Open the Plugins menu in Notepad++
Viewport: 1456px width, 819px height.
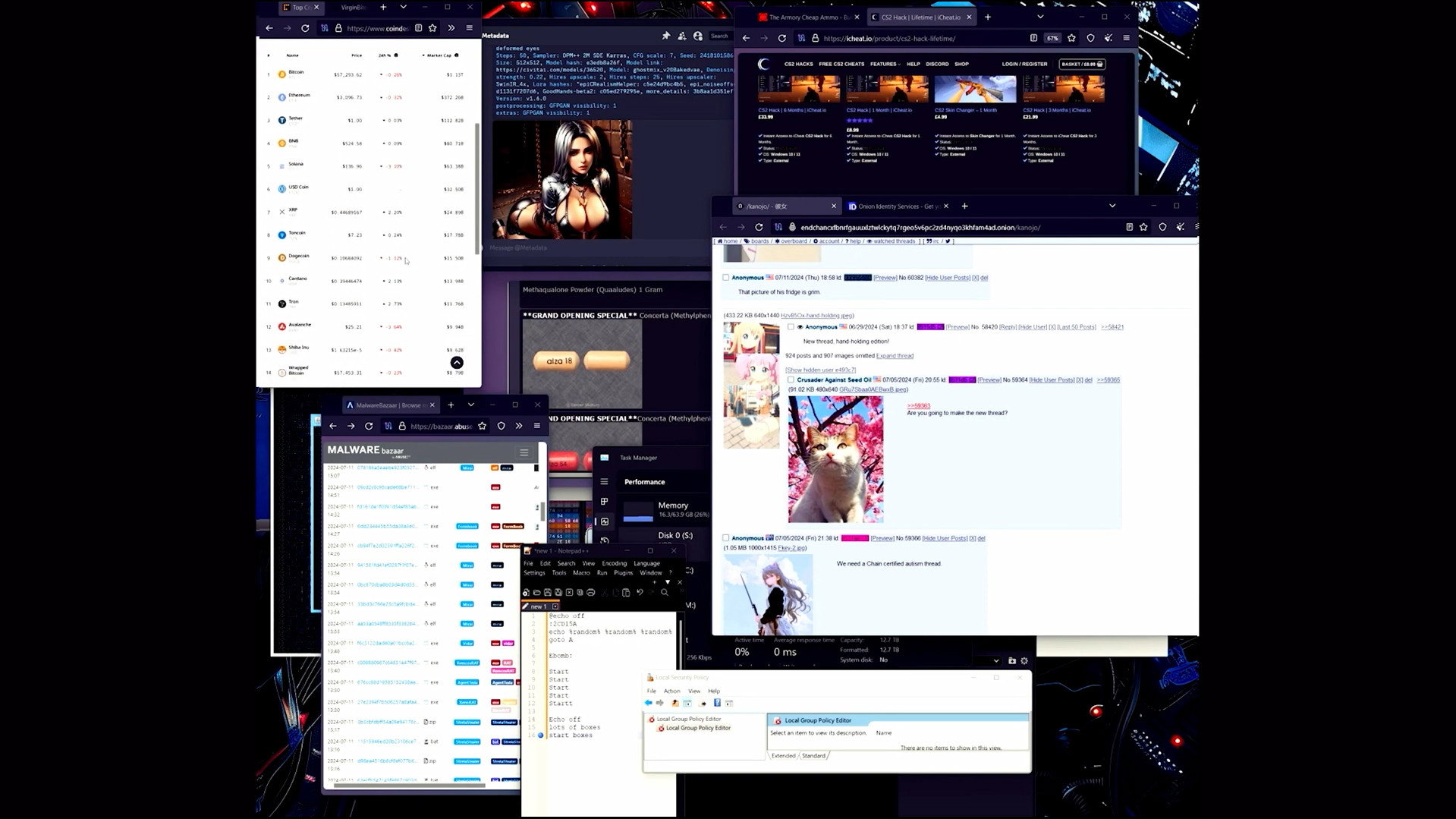coord(623,573)
